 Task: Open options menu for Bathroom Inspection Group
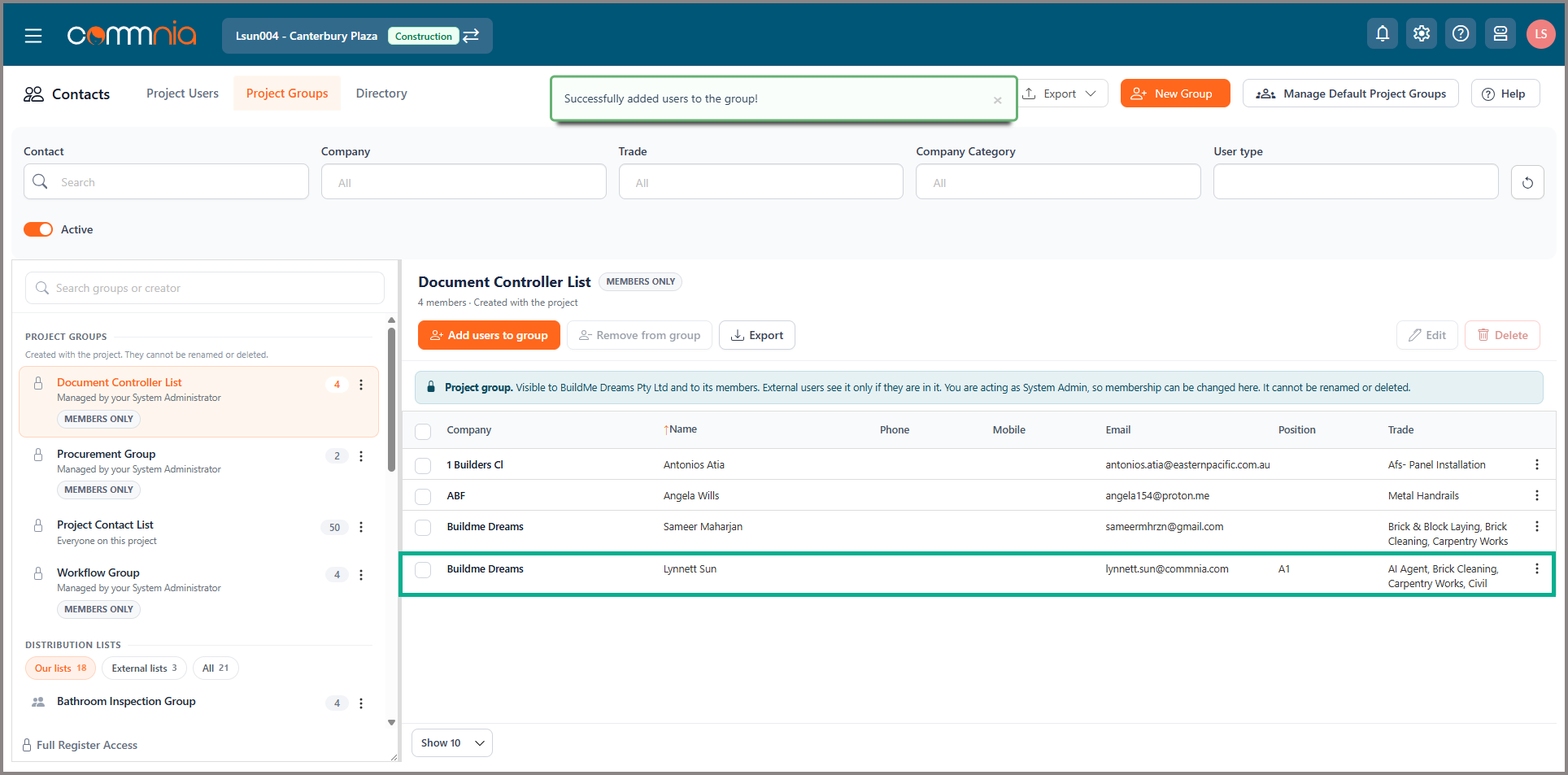361,703
